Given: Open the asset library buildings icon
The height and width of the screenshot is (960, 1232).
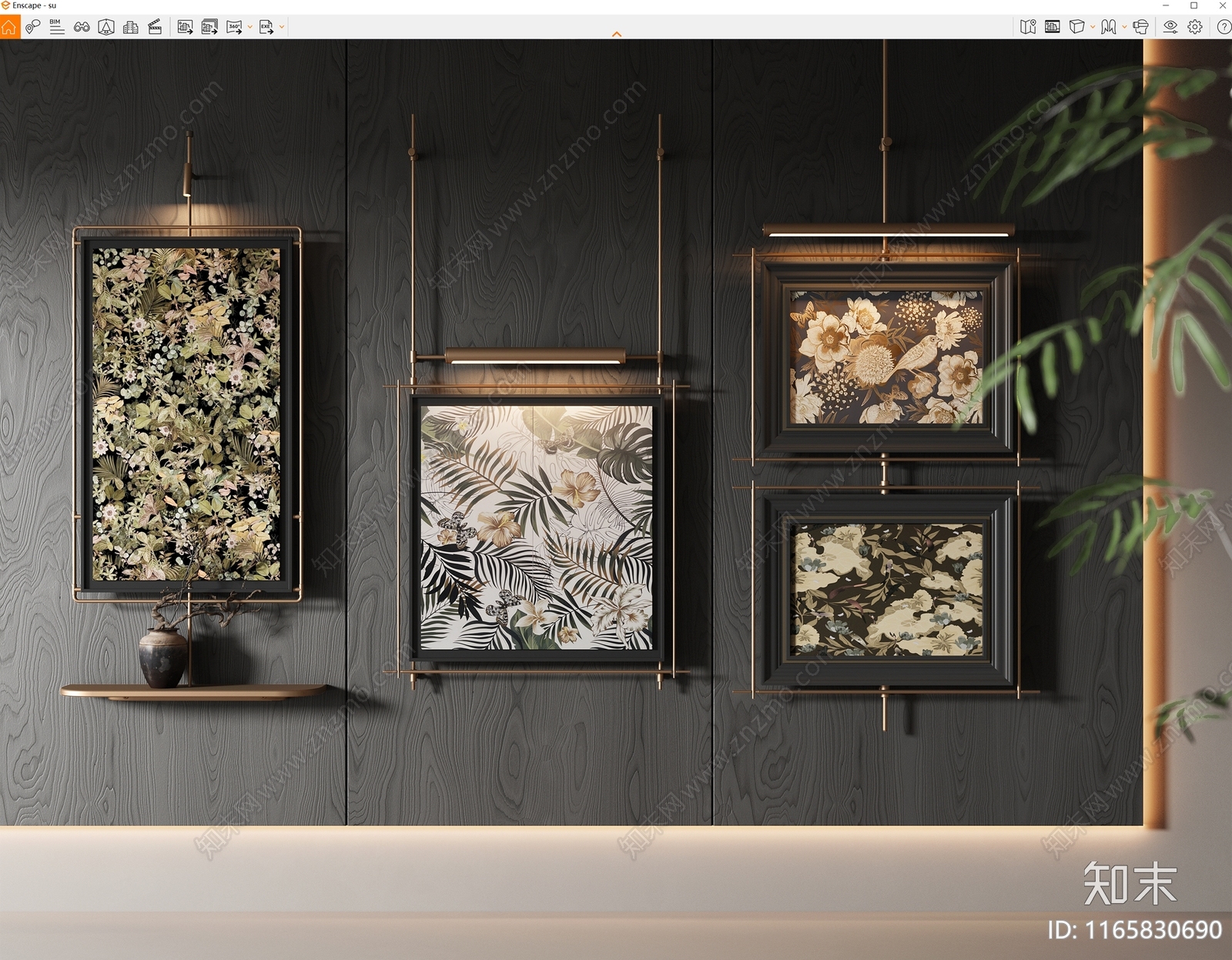Looking at the screenshot, I should [x=131, y=27].
